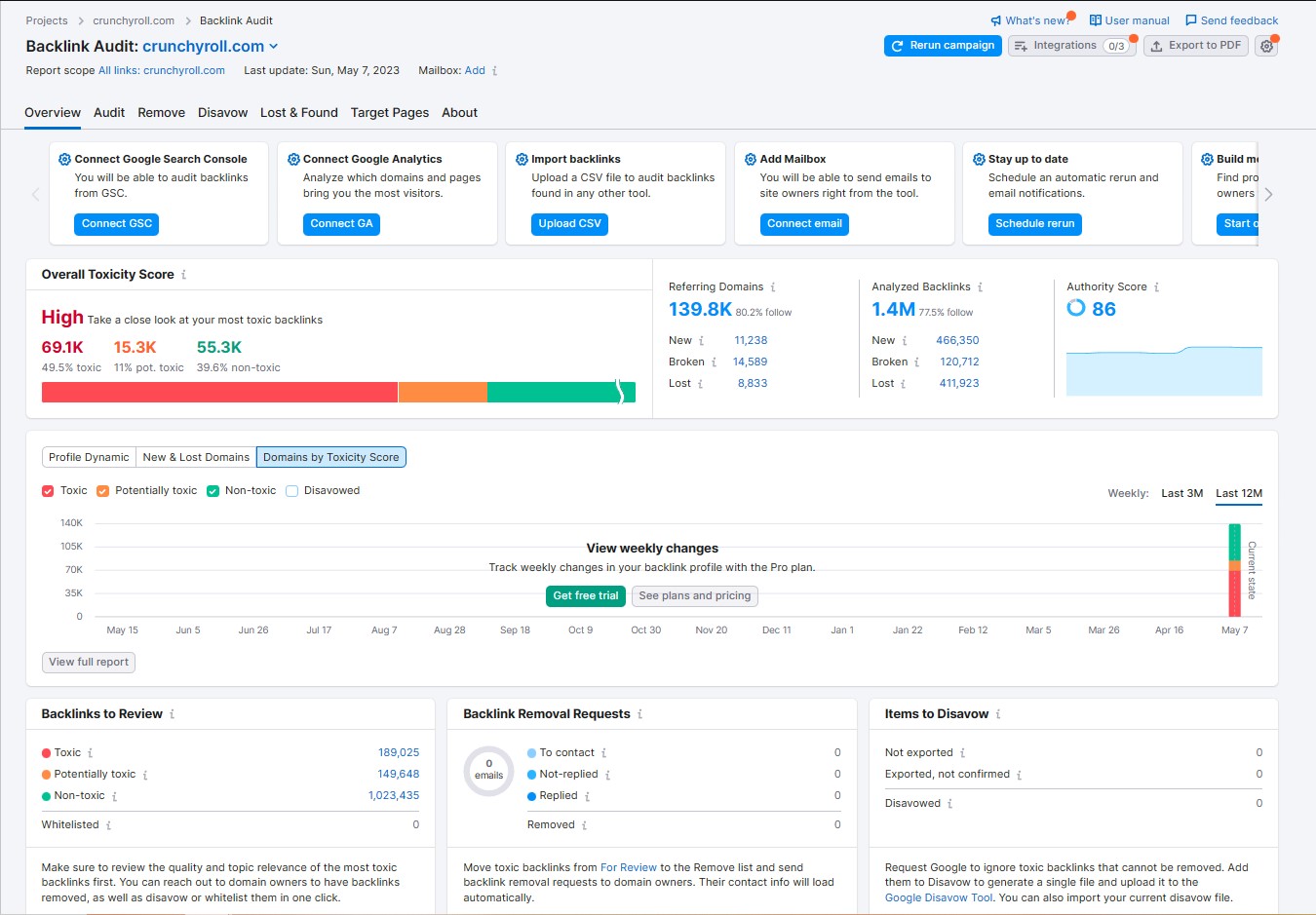Screen dimensions: 1316x915
Task: Switch to the Disavow tab
Action: [x=223, y=113]
